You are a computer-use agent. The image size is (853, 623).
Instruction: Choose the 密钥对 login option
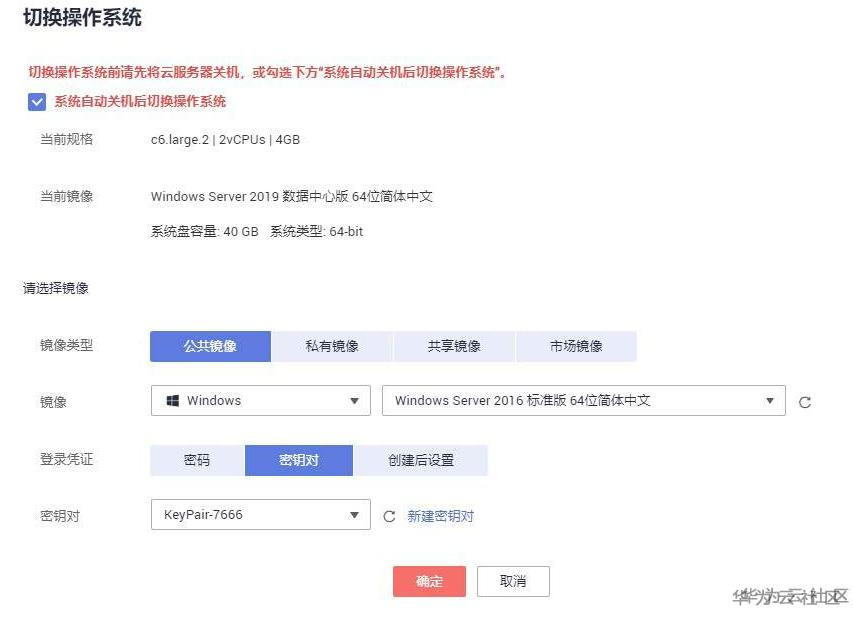pos(298,460)
